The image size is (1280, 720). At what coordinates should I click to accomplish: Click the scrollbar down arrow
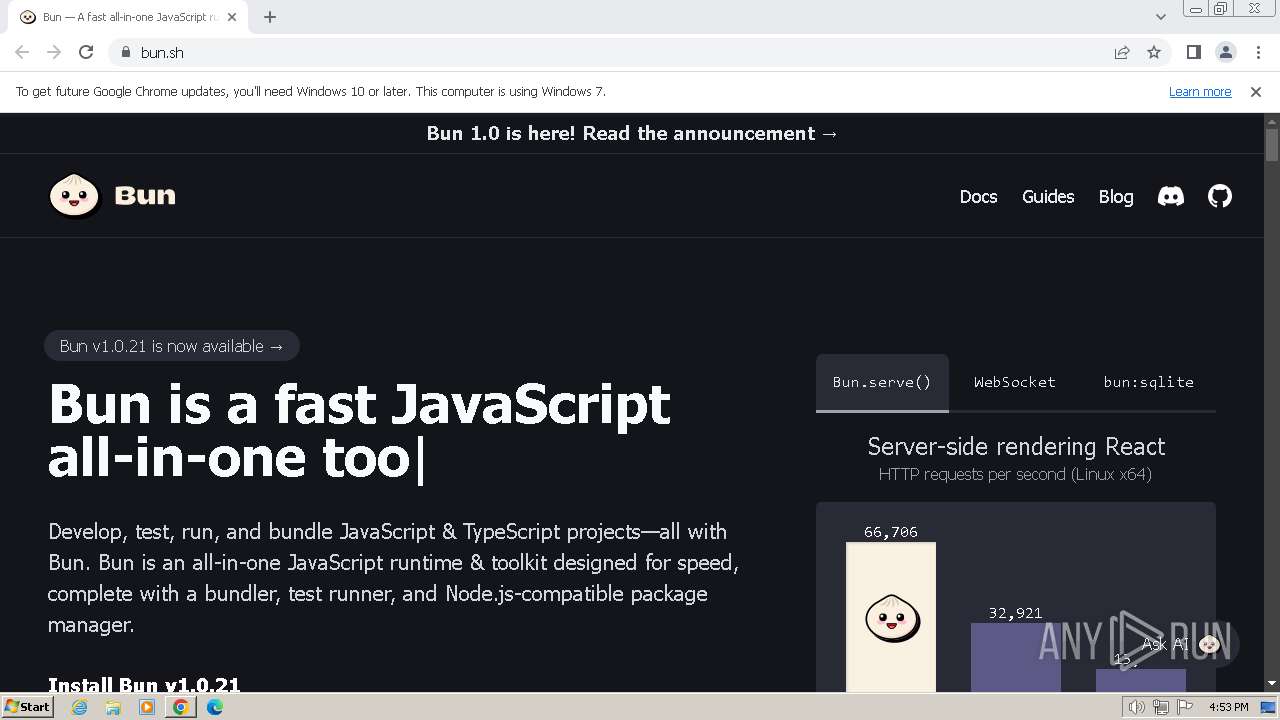pos(1272,684)
